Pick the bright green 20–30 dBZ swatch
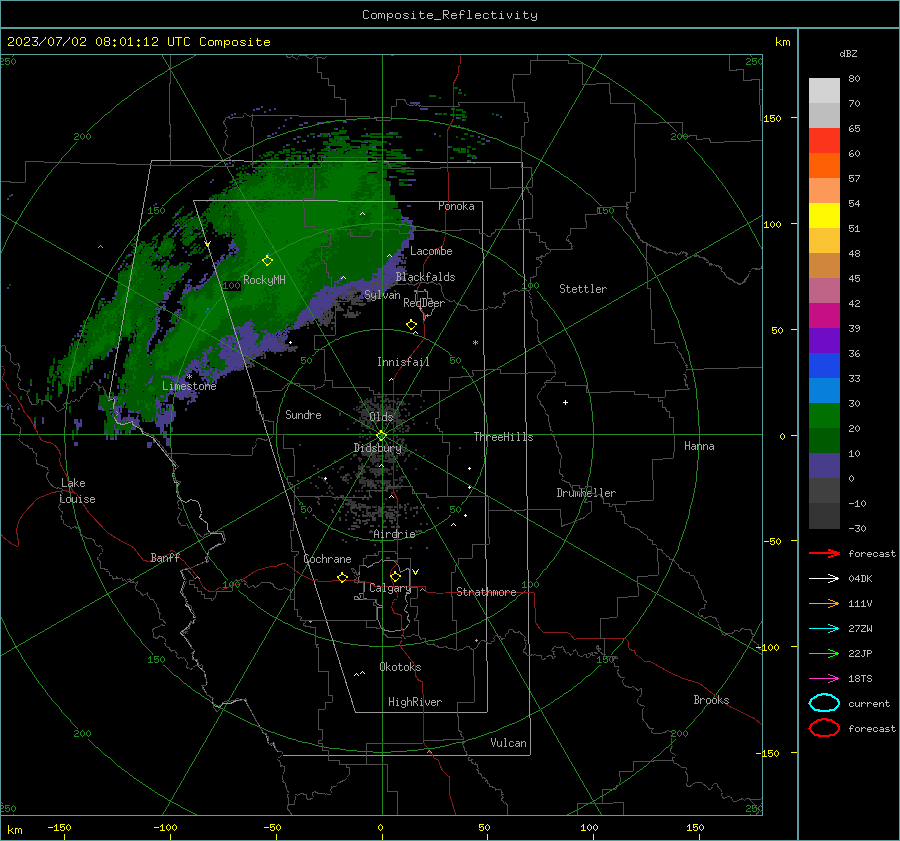 [x=824, y=416]
